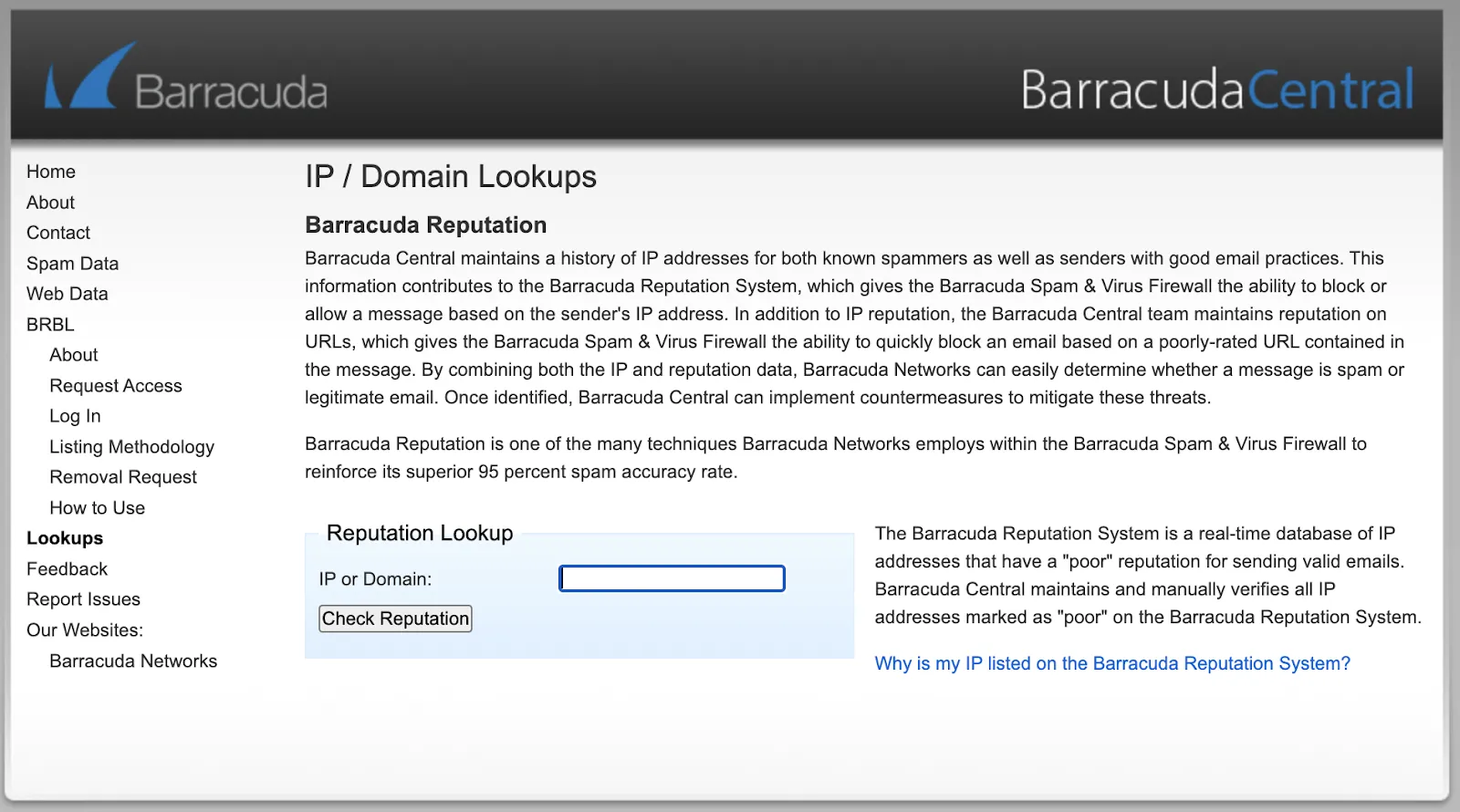
Task: Navigate to Spam Data
Action: (x=72, y=264)
